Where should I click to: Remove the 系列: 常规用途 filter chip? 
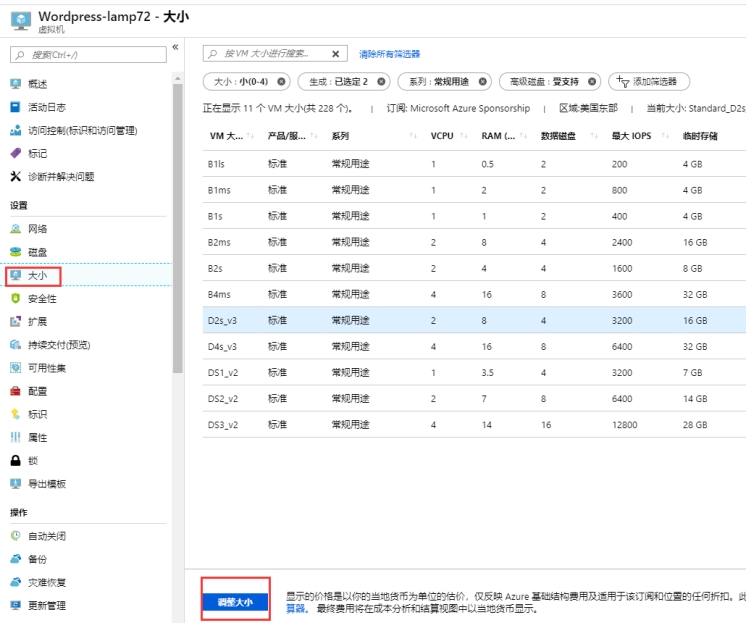483,82
